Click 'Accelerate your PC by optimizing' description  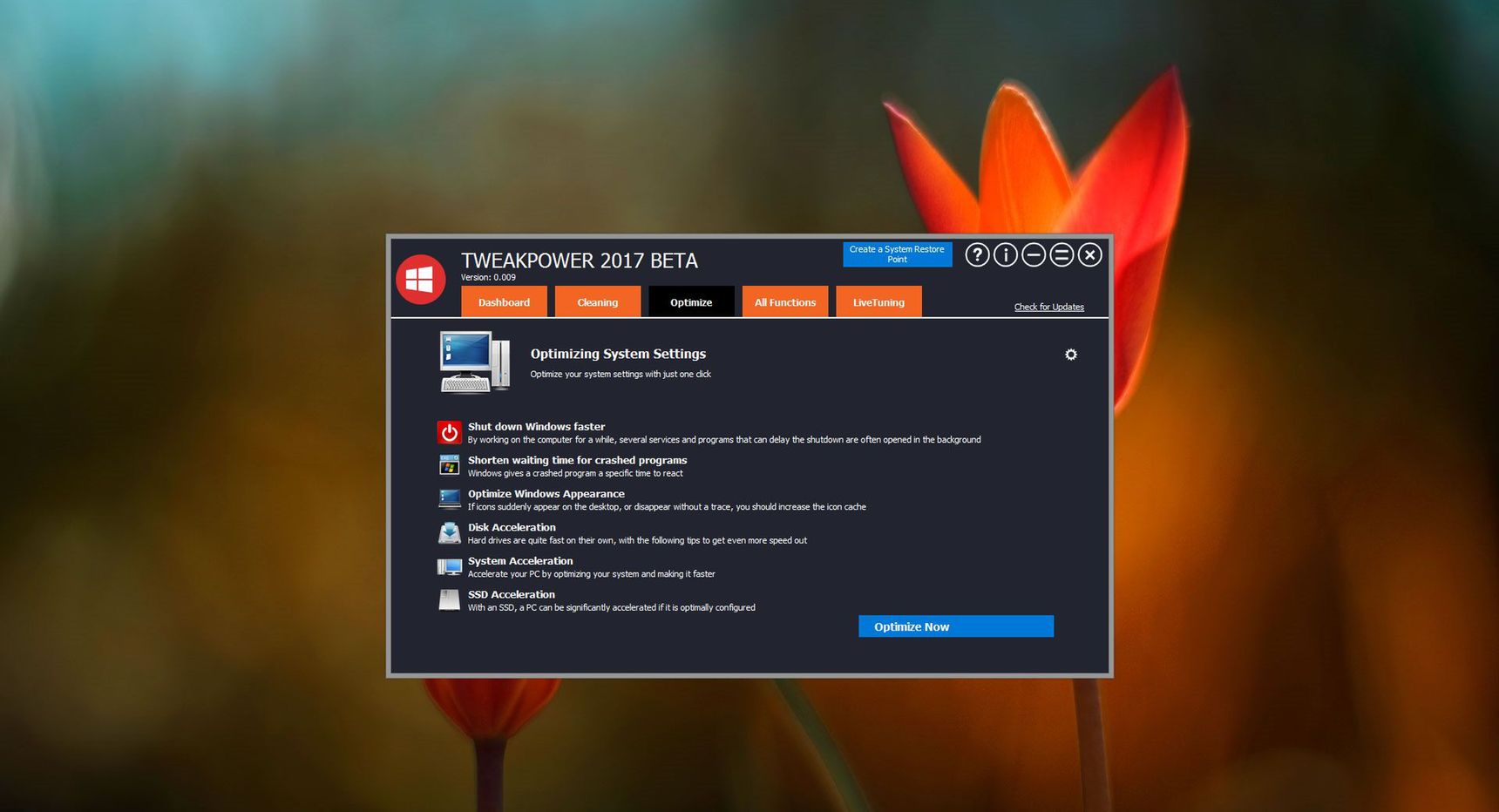tap(591, 574)
